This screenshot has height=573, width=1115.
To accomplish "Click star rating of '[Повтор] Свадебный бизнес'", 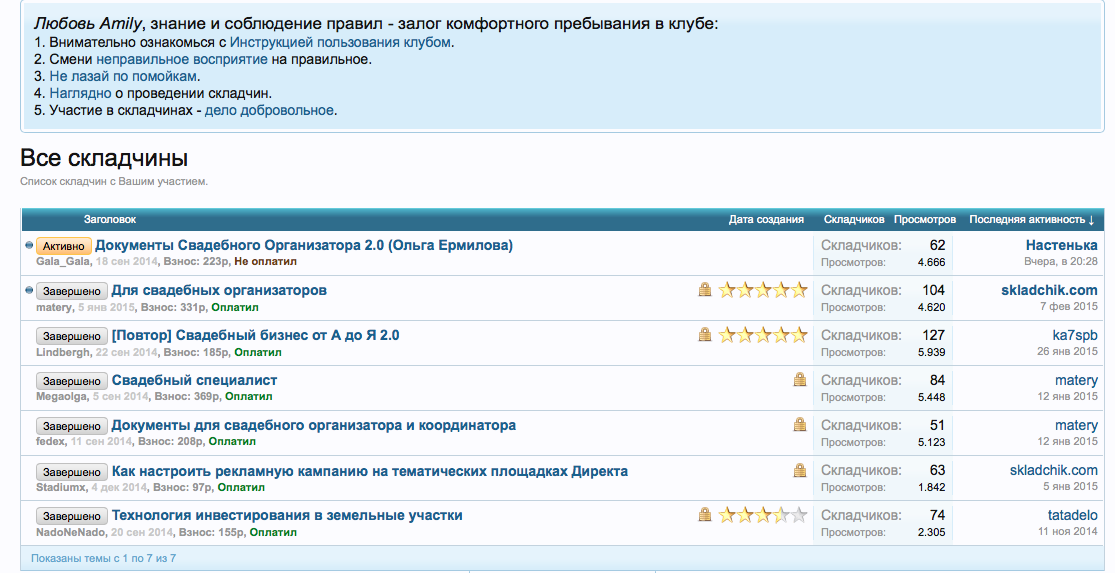I will 762,335.
